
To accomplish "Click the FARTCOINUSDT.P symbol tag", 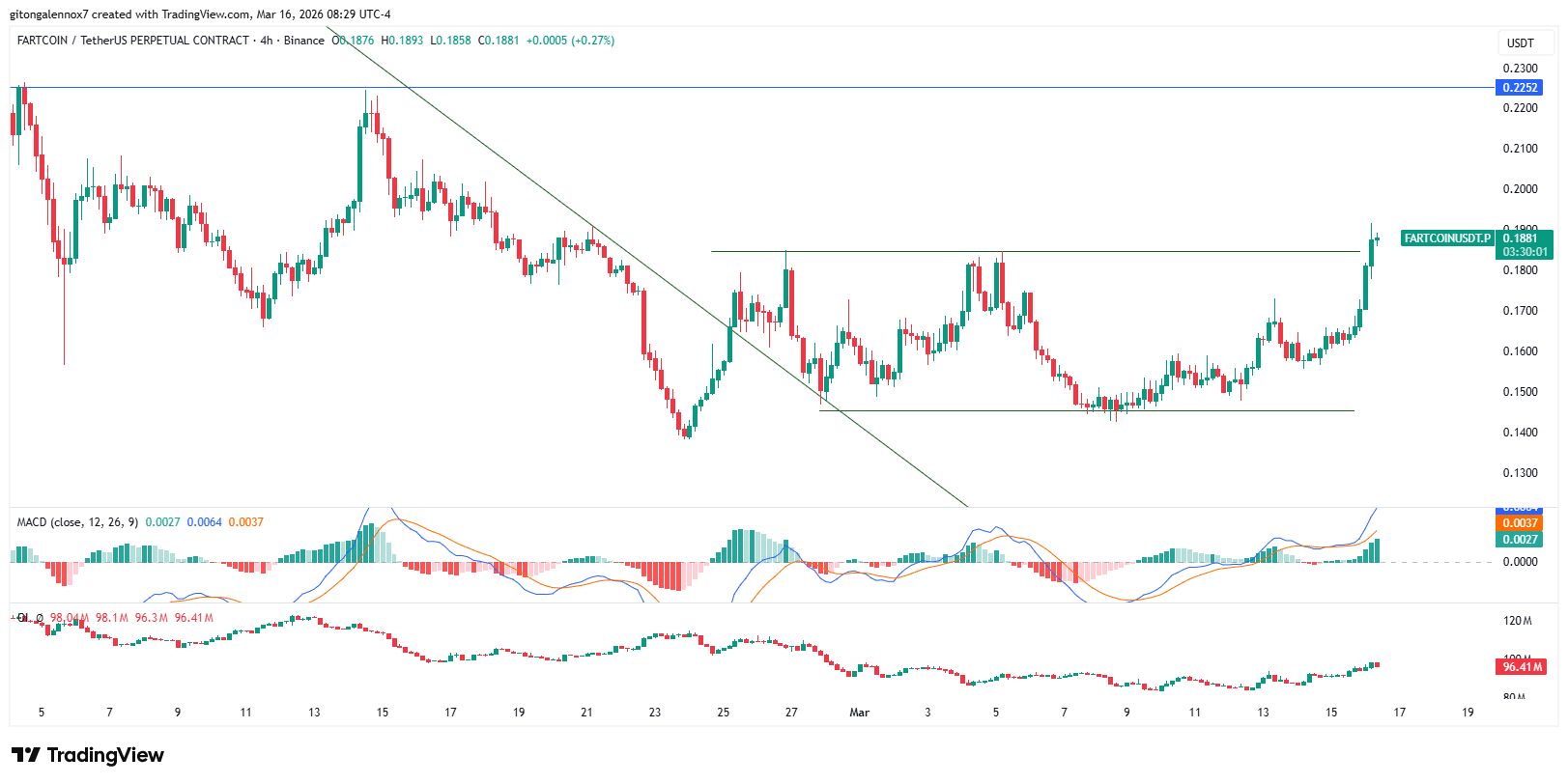I will 1446,238.
